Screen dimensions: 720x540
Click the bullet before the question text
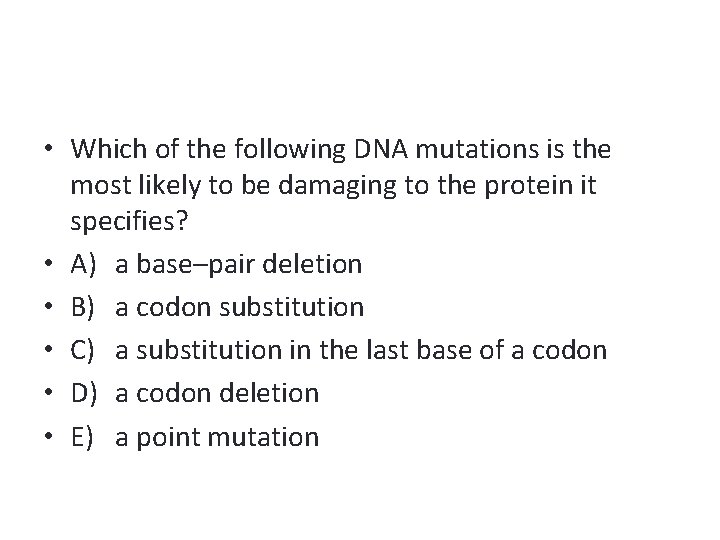point(49,150)
